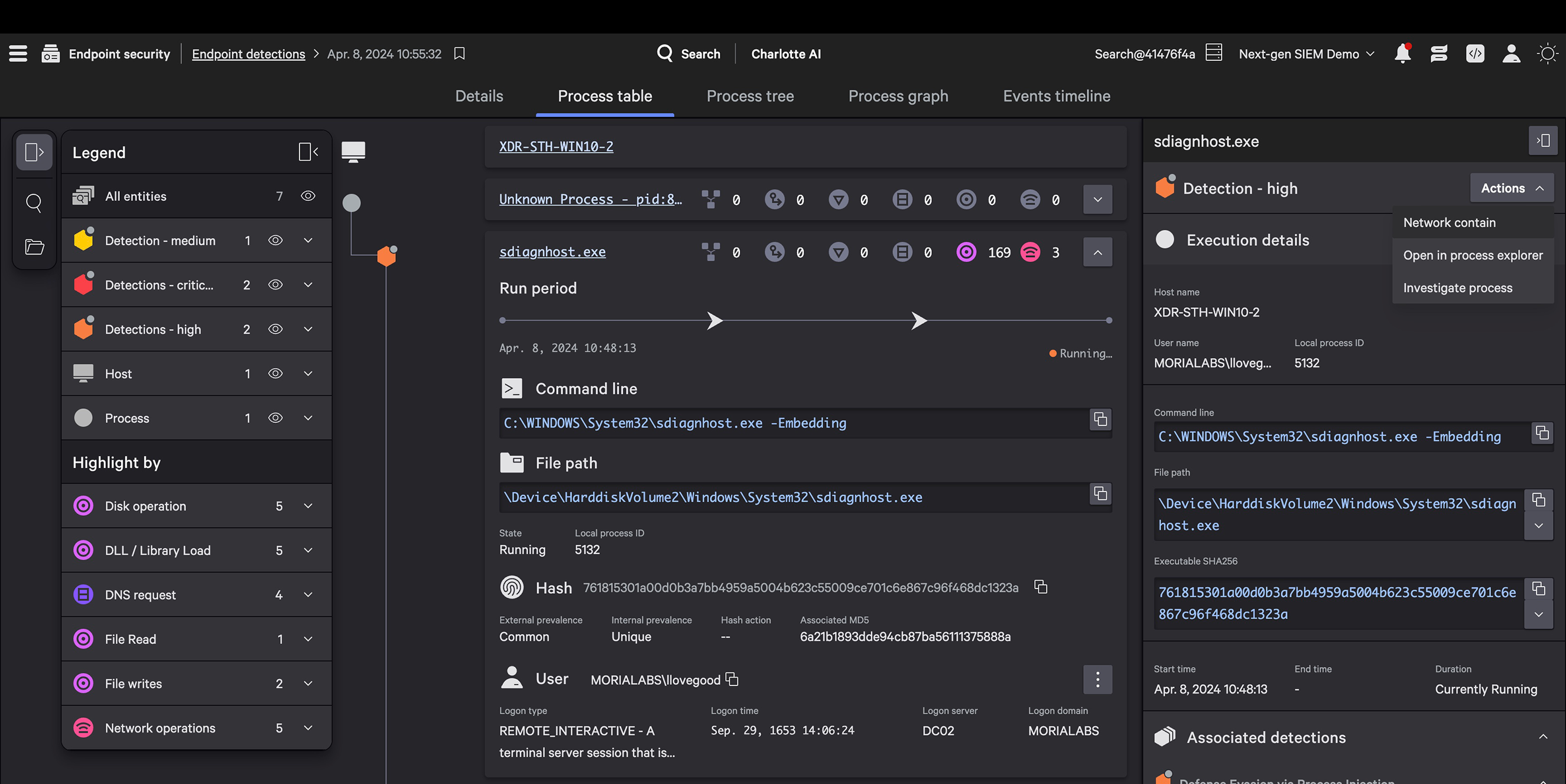The image size is (1566, 784).
Task: Switch to the Process tree tab
Action: (x=750, y=96)
